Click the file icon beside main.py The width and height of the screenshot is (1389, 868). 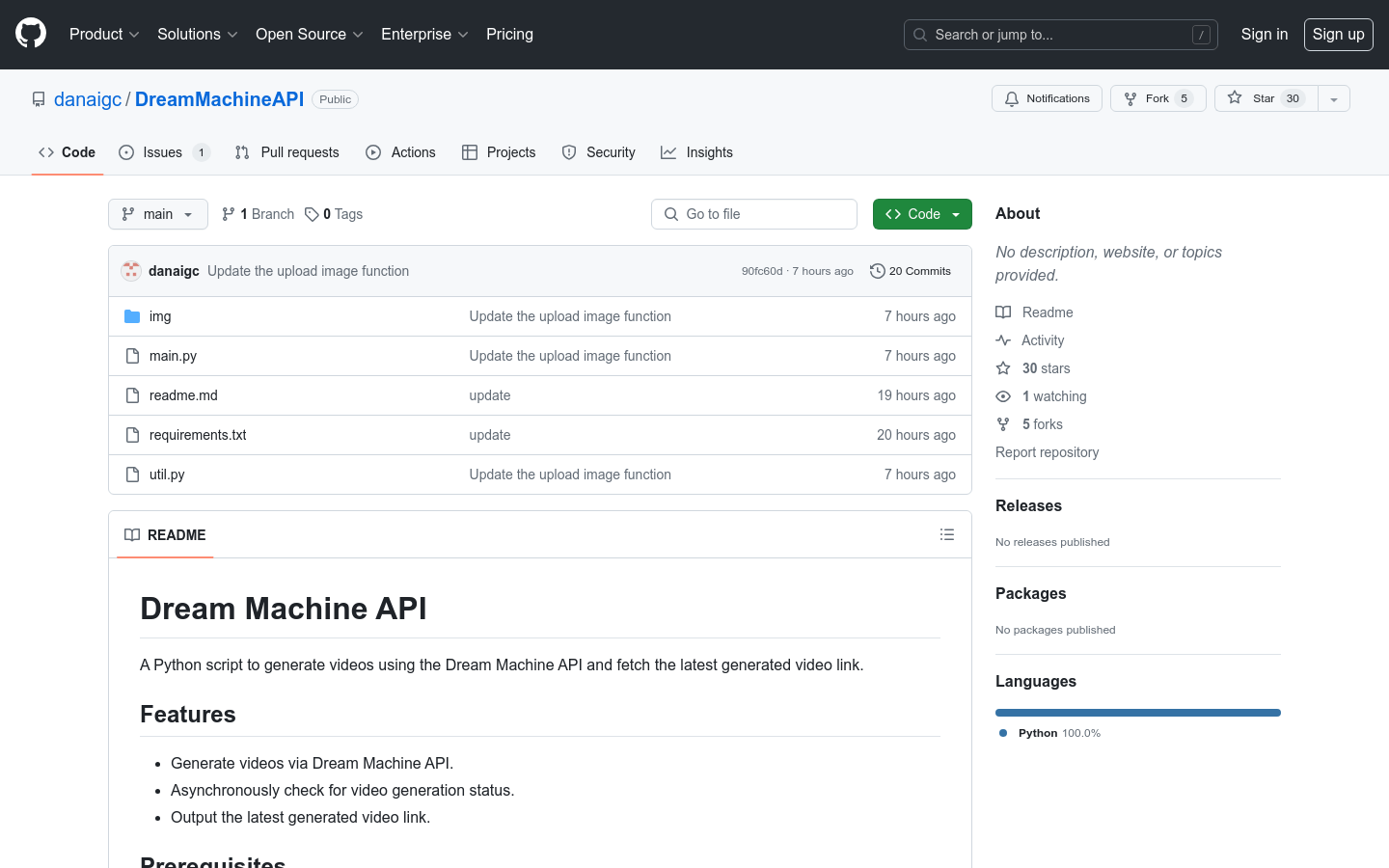point(132,355)
